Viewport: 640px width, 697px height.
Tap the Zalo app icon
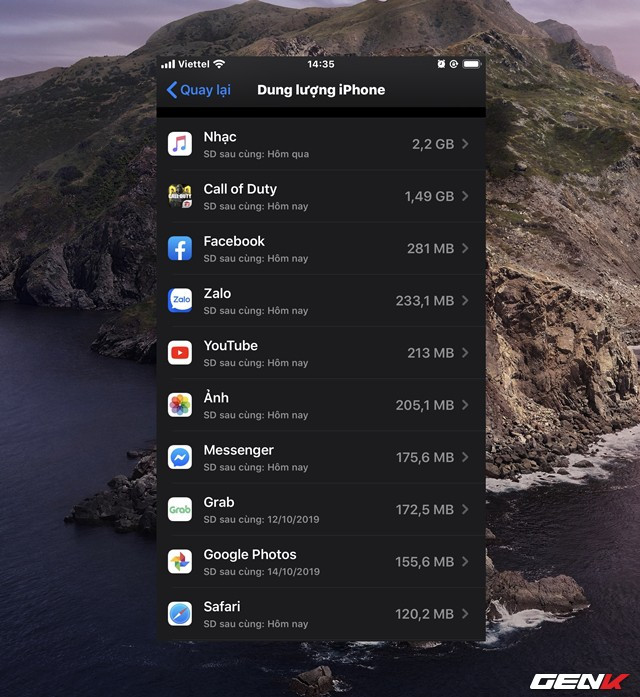(180, 300)
